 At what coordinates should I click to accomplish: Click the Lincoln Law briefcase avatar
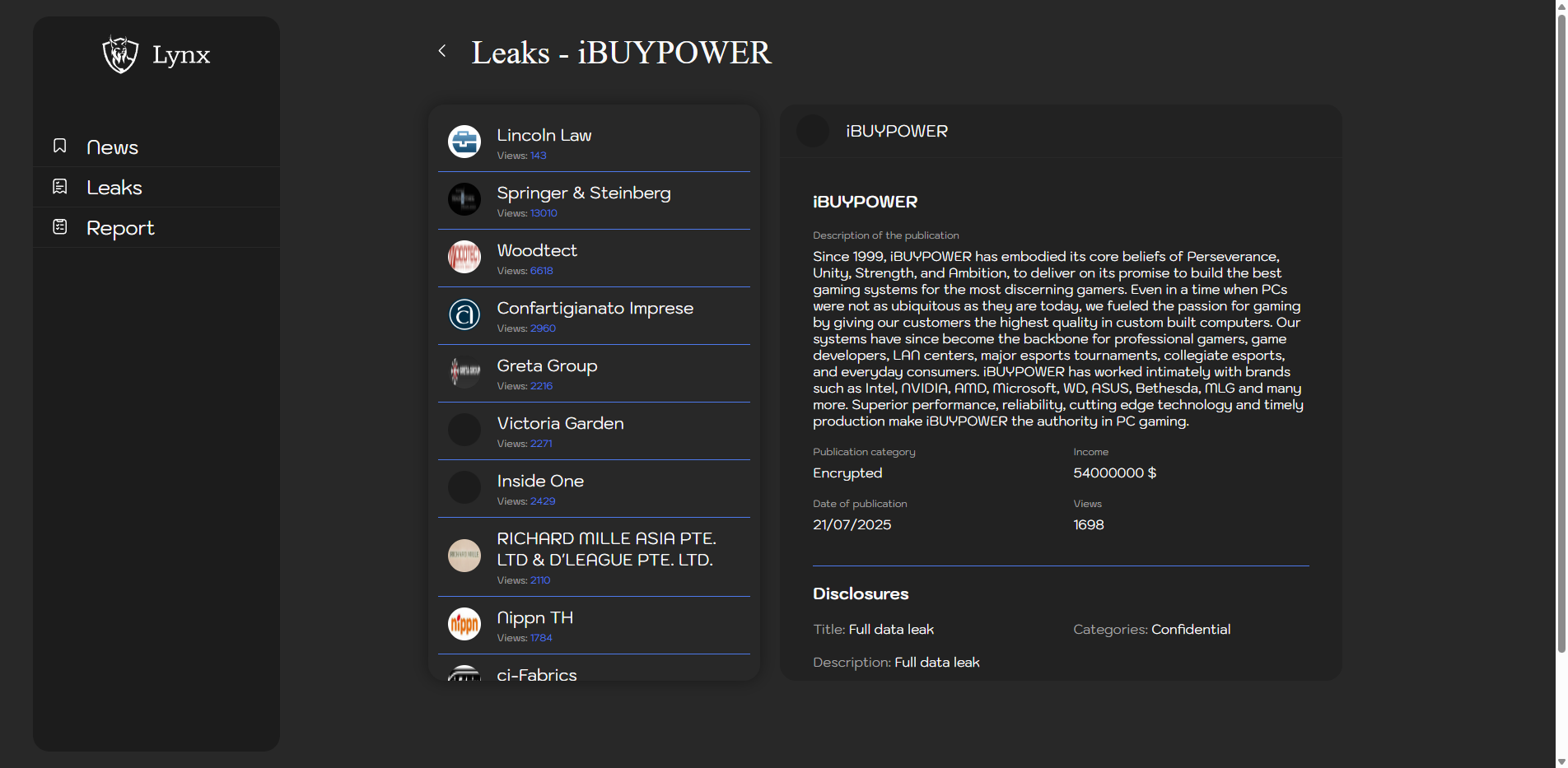[464, 142]
